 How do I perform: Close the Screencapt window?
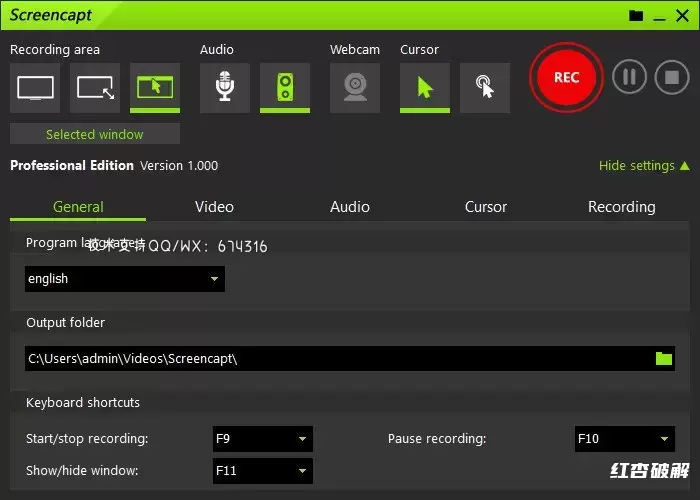point(682,16)
